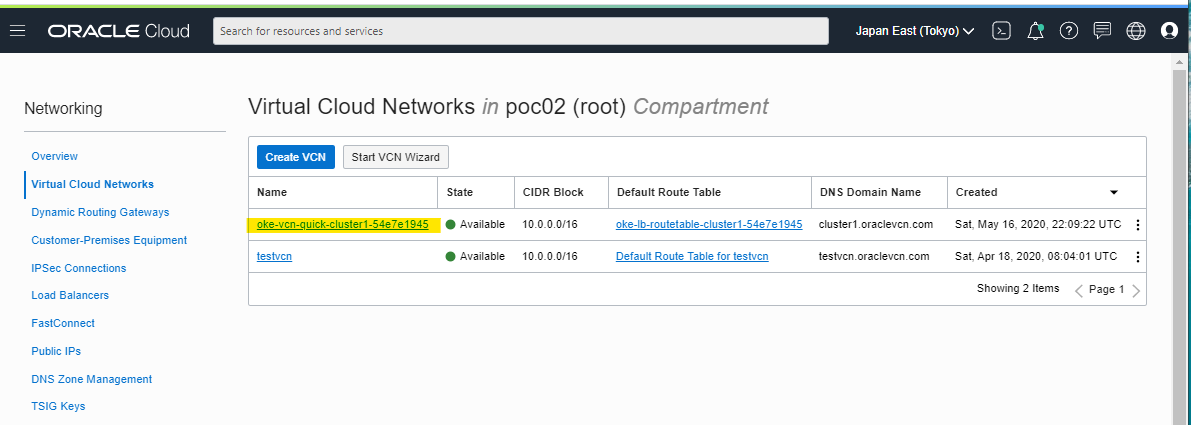Image resolution: width=1191 pixels, height=425 pixels.
Task: Select Public IPs in sidebar
Action: coord(56,351)
